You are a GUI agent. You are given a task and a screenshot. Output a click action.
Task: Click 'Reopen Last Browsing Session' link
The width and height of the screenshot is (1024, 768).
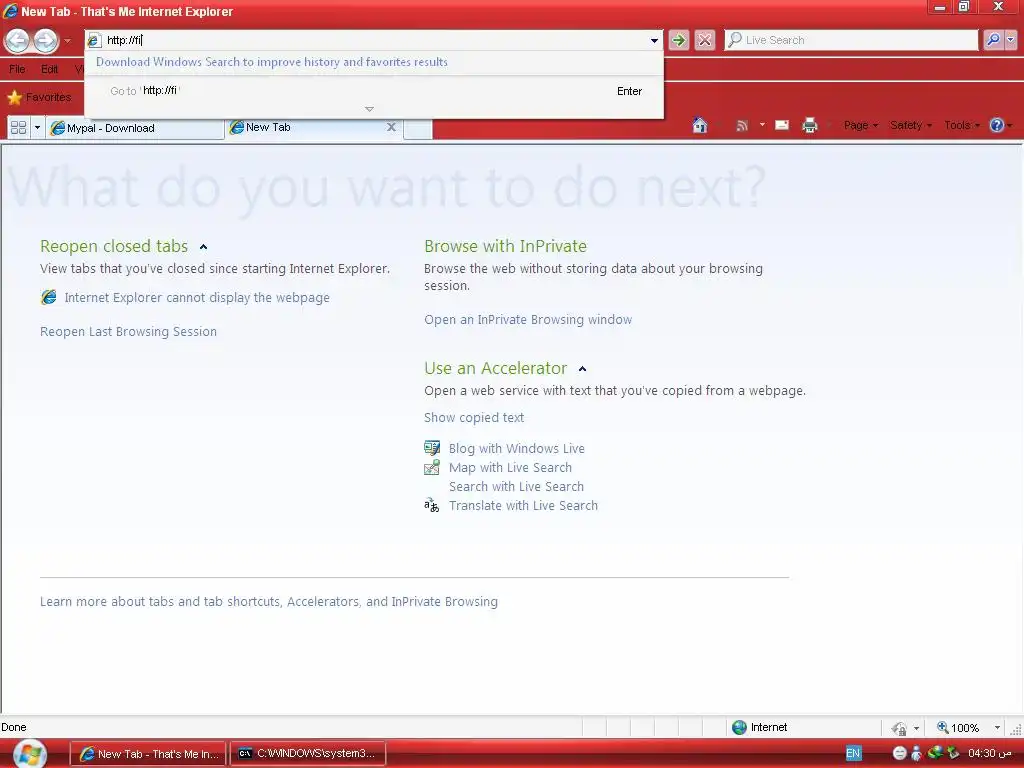[x=128, y=332]
